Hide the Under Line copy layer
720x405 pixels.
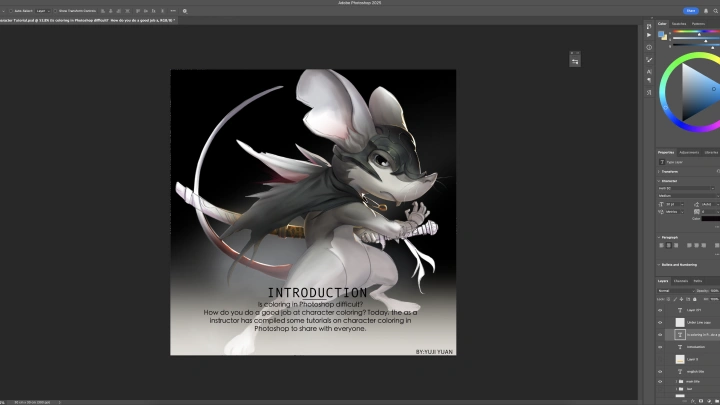click(x=660, y=323)
